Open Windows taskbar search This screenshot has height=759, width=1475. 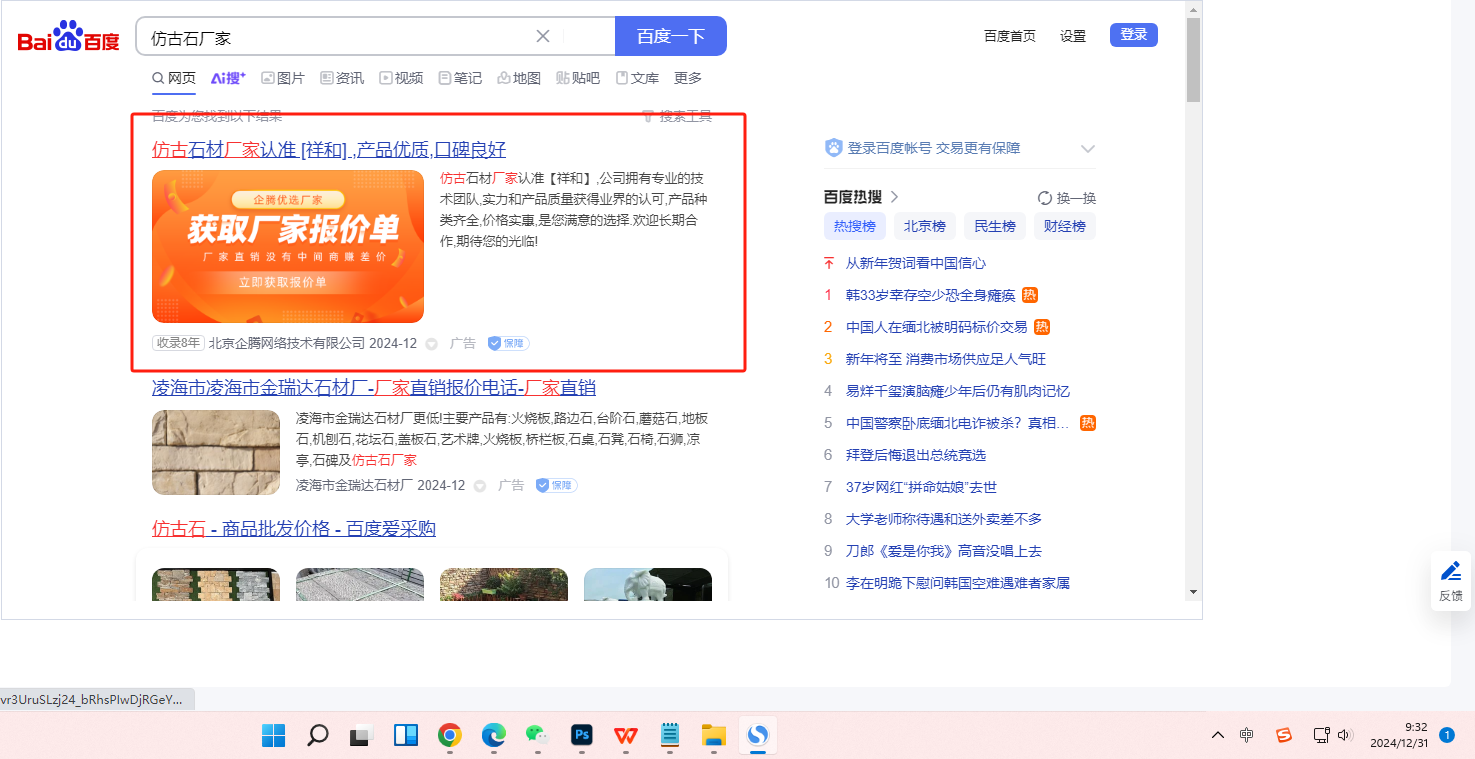click(317, 736)
